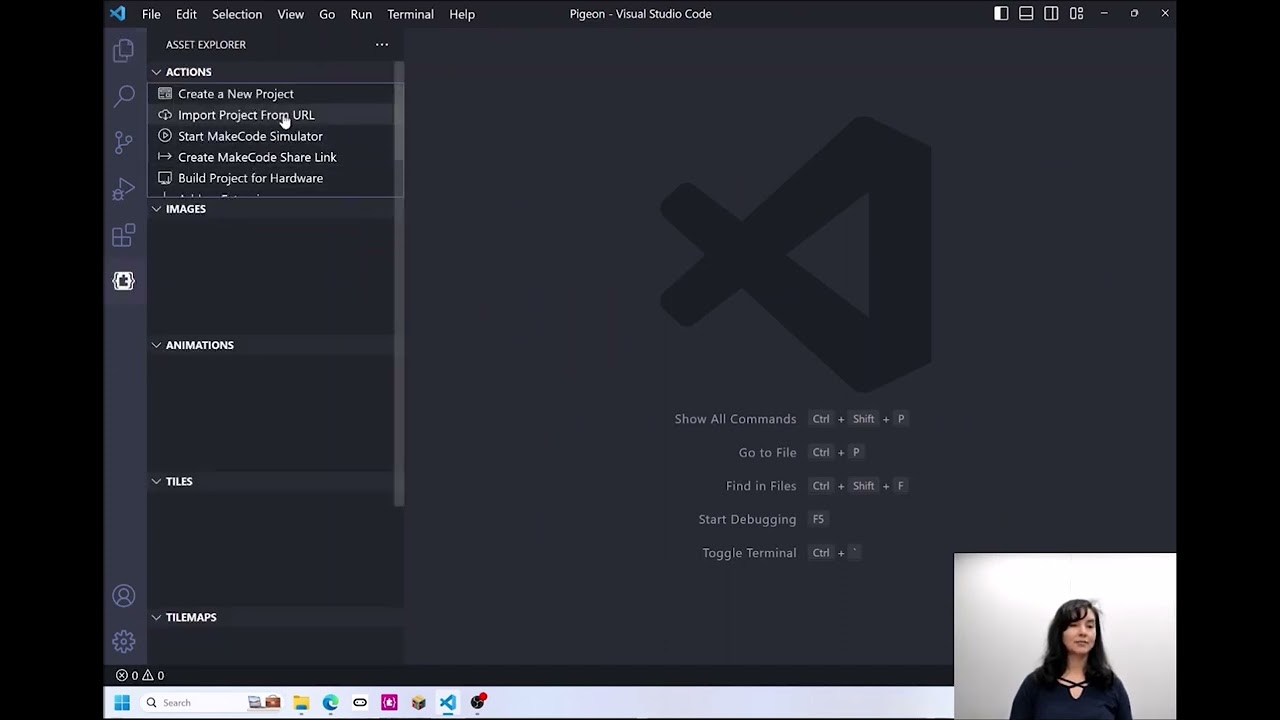This screenshot has width=1280, height=720.
Task: Open the Manage gear icon
Action: (124, 641)
